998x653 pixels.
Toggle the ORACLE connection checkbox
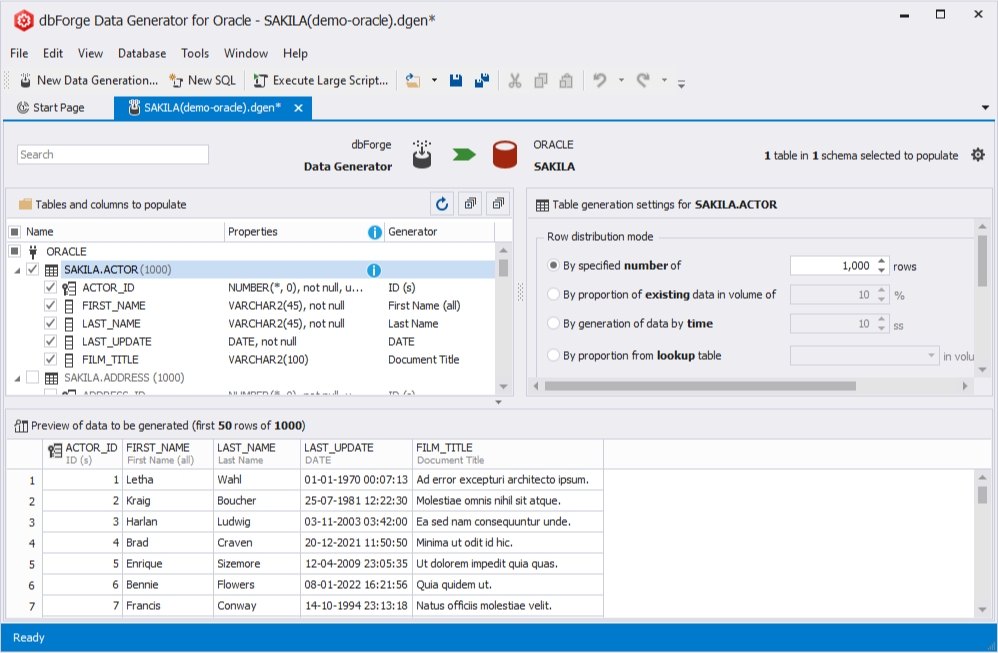(x=15, y=251)
